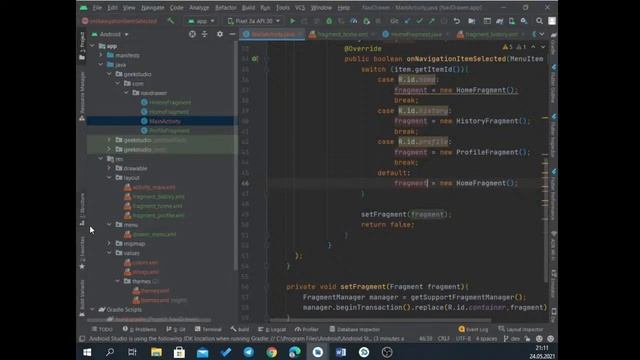640x360 pixels.
Task: Click the Git commit checkmark icon
Action: pyautogui.click(x=420, y=21)
